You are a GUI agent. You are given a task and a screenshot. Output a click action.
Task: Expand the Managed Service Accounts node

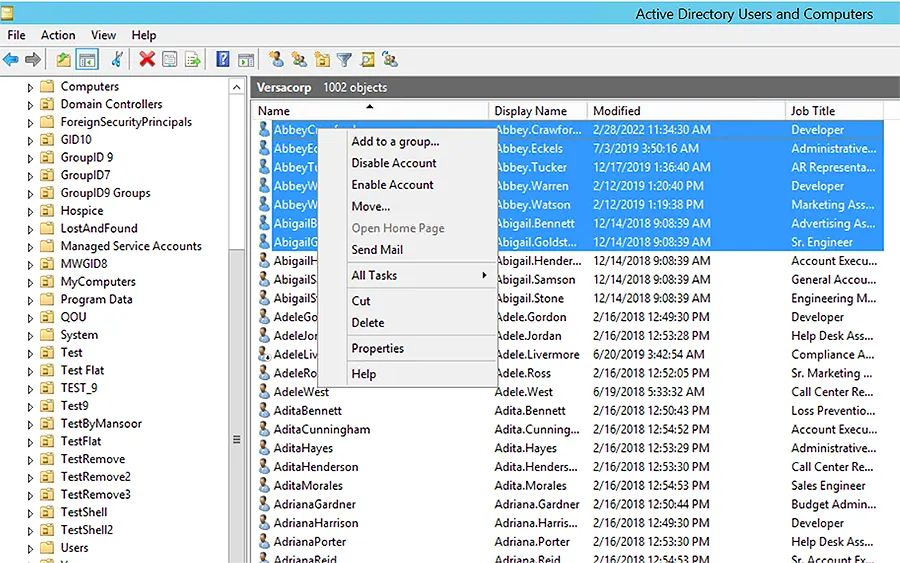pyautogui.click(x=30, y=247)
